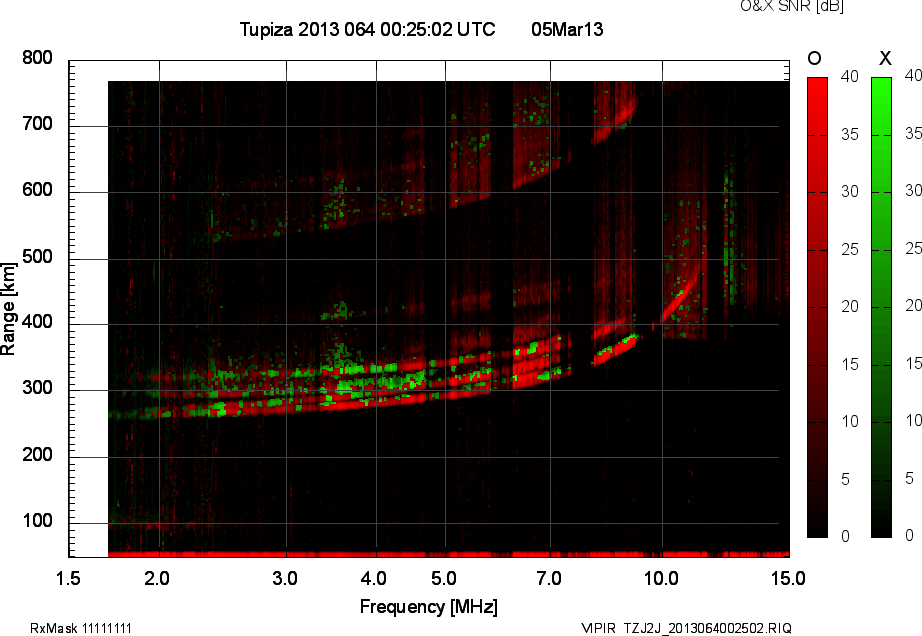The image size is (922, 636).
Task: Click the 100 range tick label
Action: coord(37,521)
